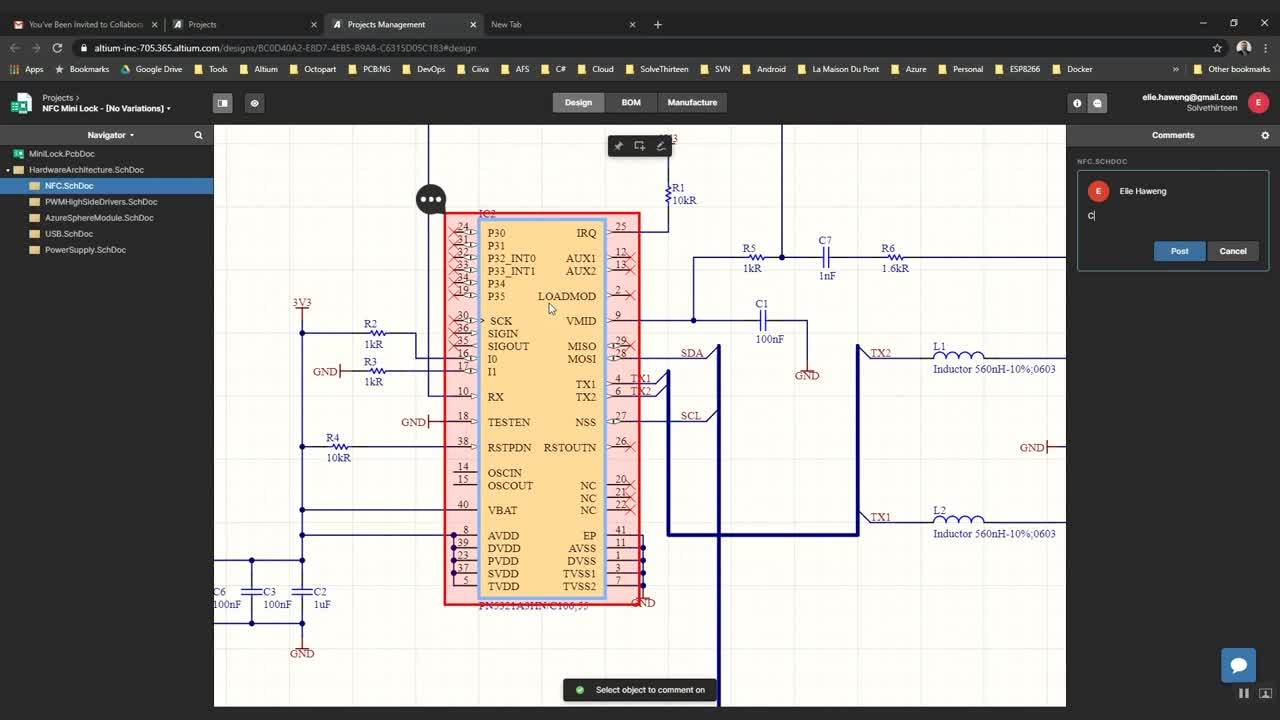This screenshot has width=1280, height=720.
Task: Open PowerSupply.SchDoc in the navigator
Action: point(85,250)
